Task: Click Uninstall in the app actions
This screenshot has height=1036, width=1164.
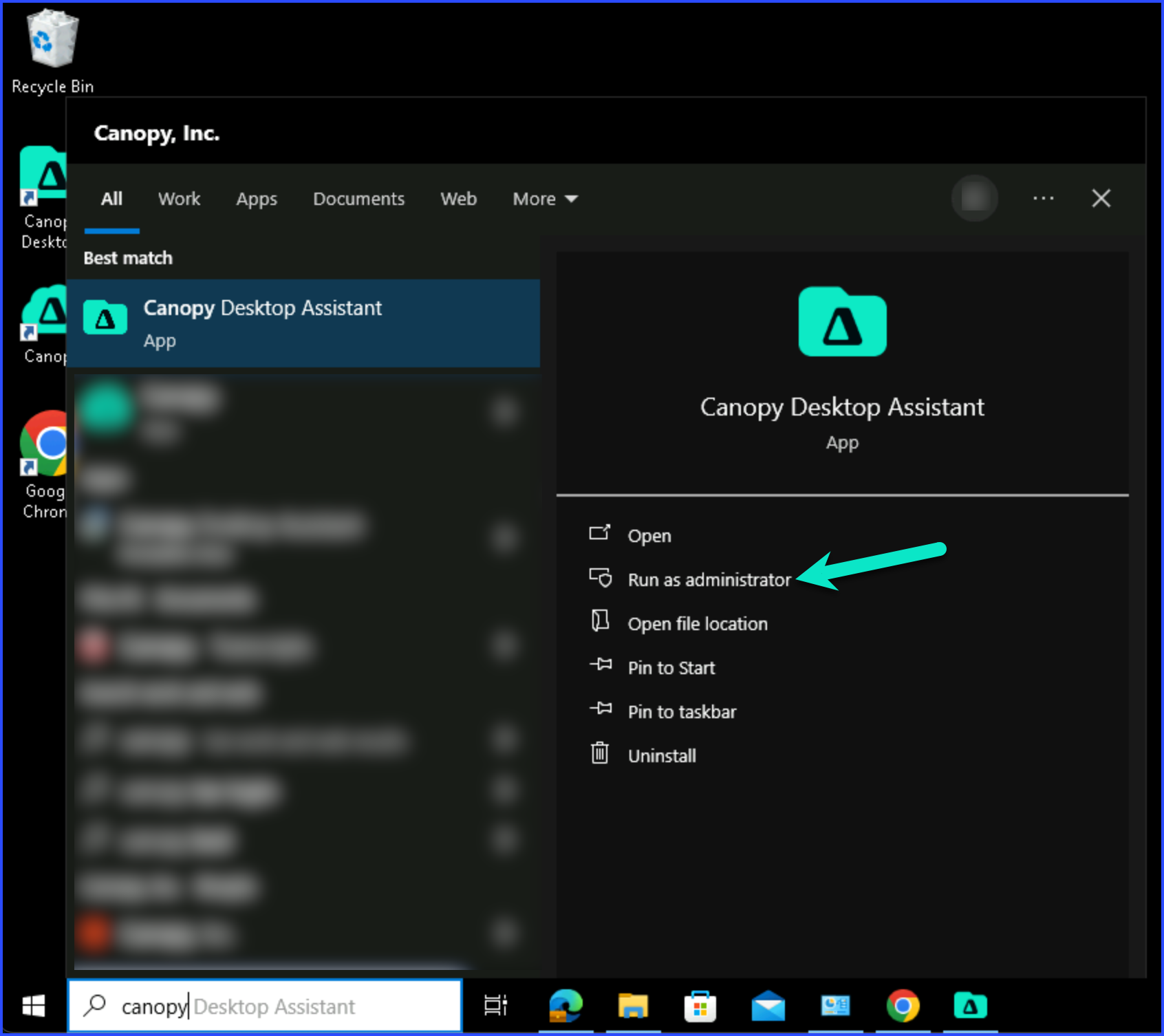Action: point(662,756)
